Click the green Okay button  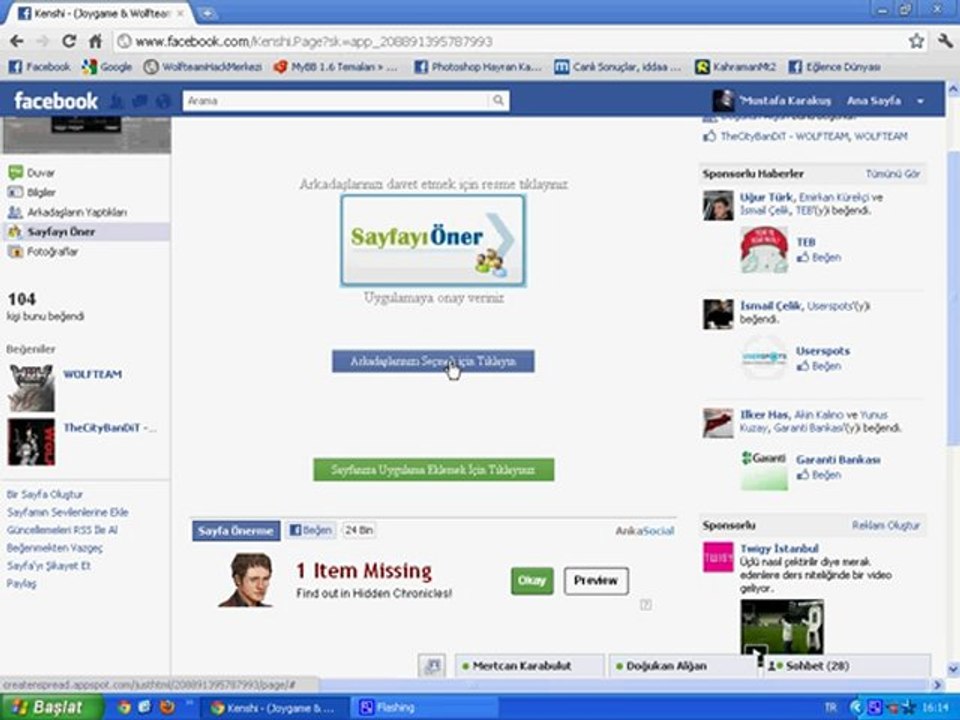(532, 580)
